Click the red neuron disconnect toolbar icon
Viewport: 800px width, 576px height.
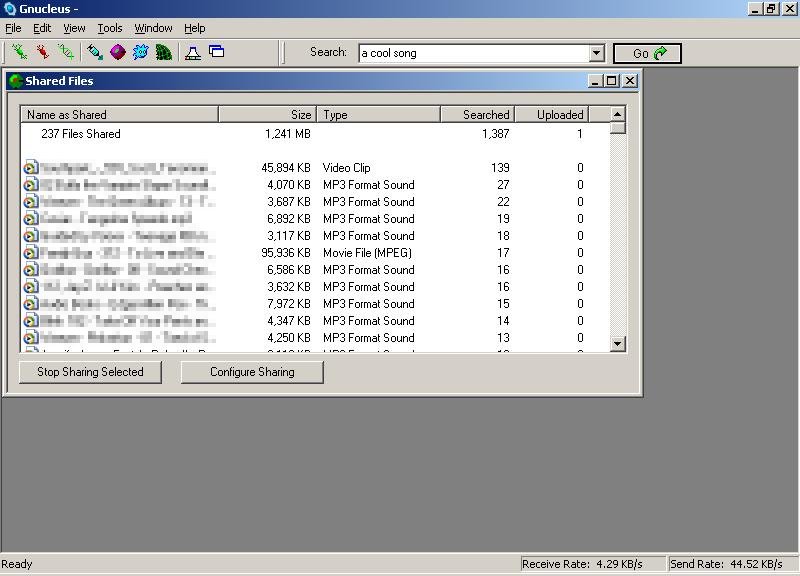[42, 52]
